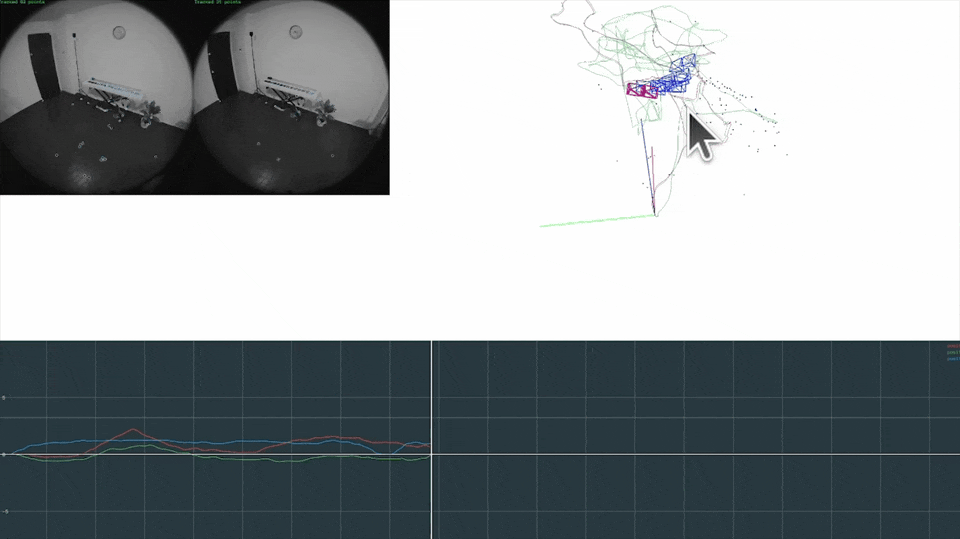This screenshot has height=539, width=960.
Task: Click the tracked points label over right camera
Action: point(217,2)
